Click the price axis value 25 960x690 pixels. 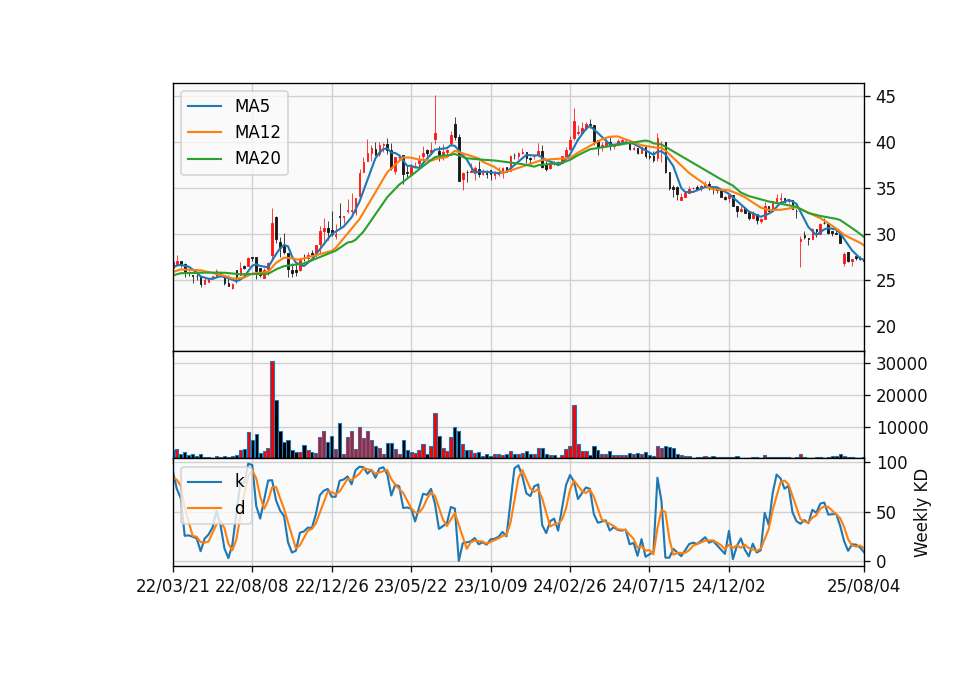click(x=885, y=280)
